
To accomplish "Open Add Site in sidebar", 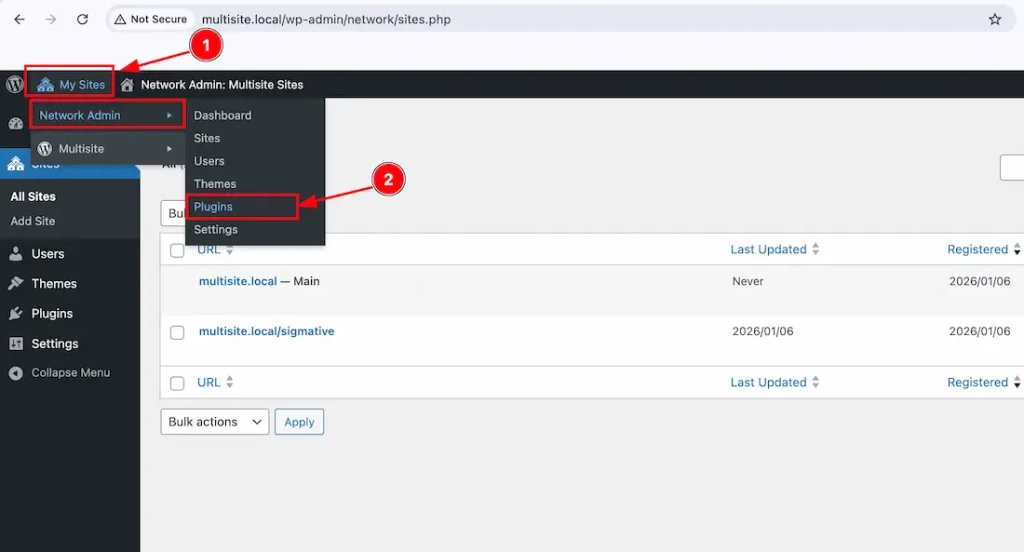I will [33, 221].
